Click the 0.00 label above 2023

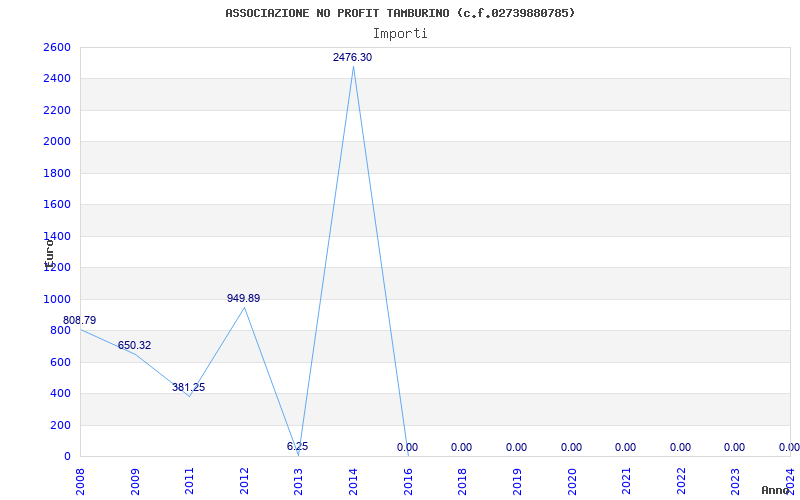pos(735,447)
